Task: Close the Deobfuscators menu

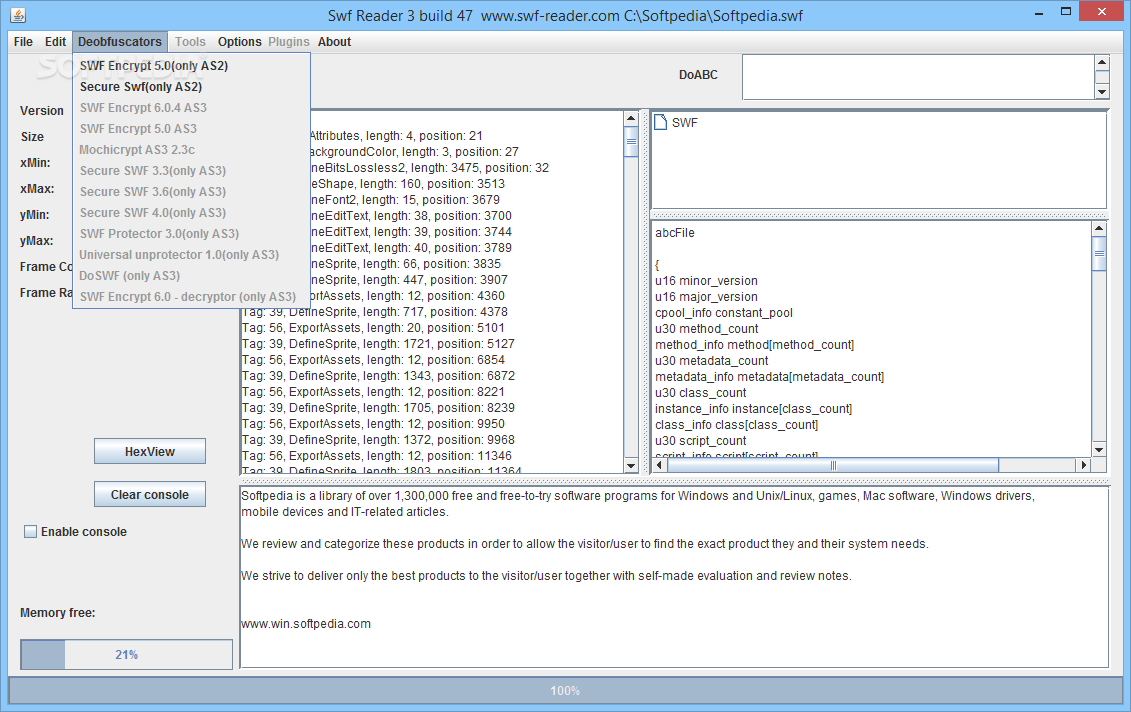Action: pos(120,42)
